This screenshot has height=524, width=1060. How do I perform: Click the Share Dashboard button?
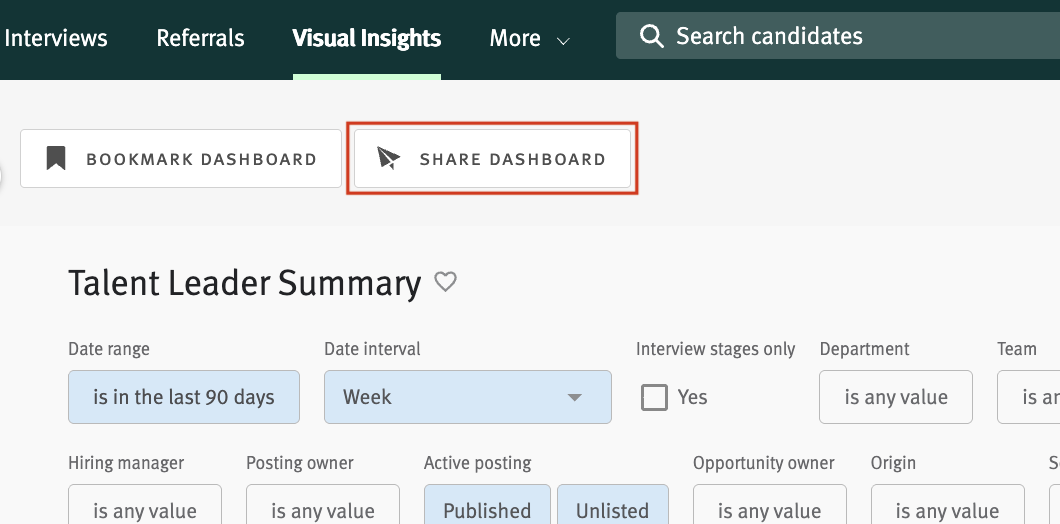(492, 159)
